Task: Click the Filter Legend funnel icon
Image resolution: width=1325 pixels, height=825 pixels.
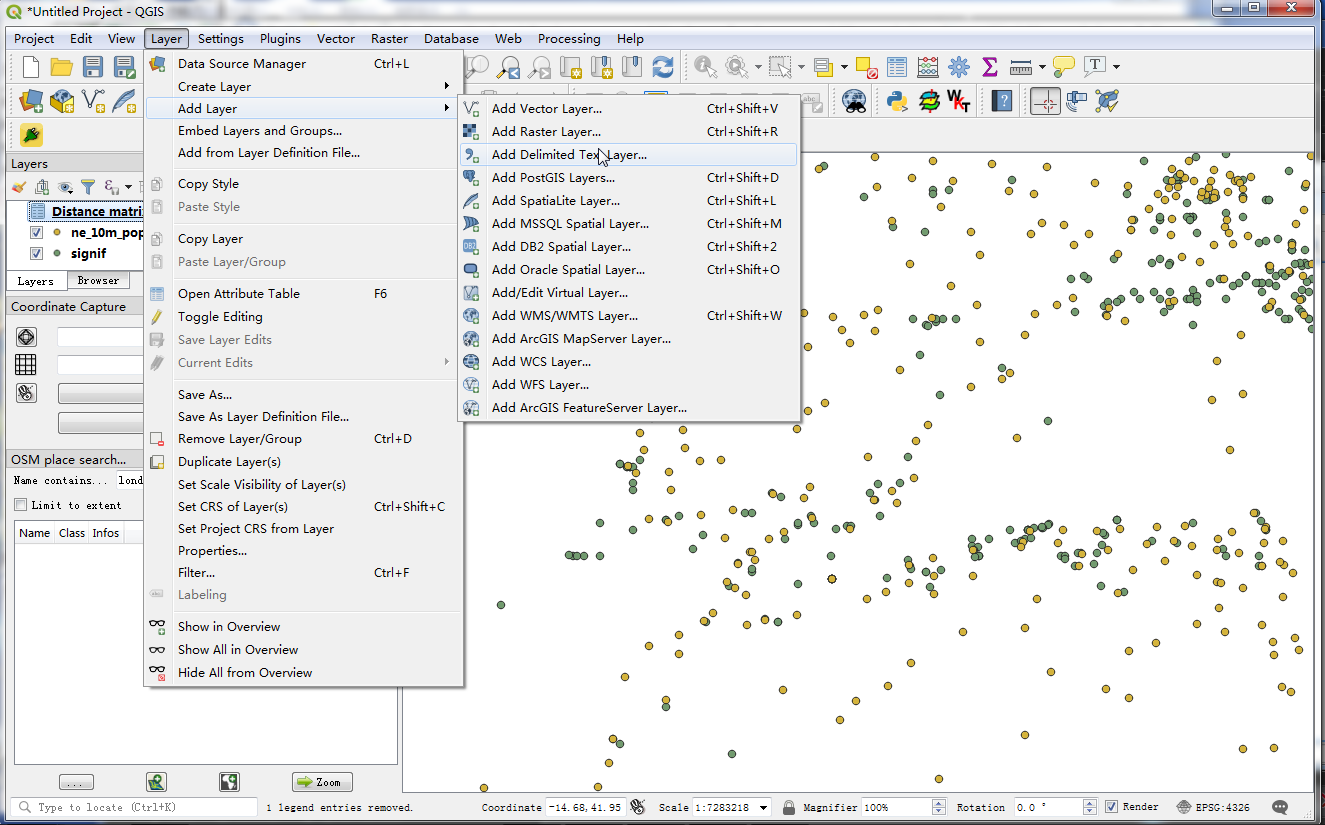Action: coord(88,187)
